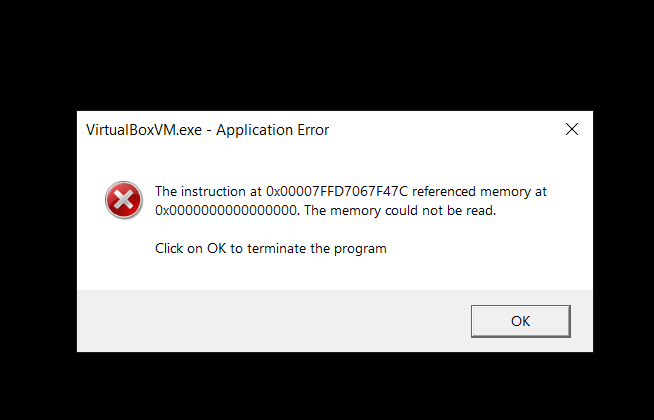Click the VirtualBoxVM.exe name in title bar

(132, 130)
